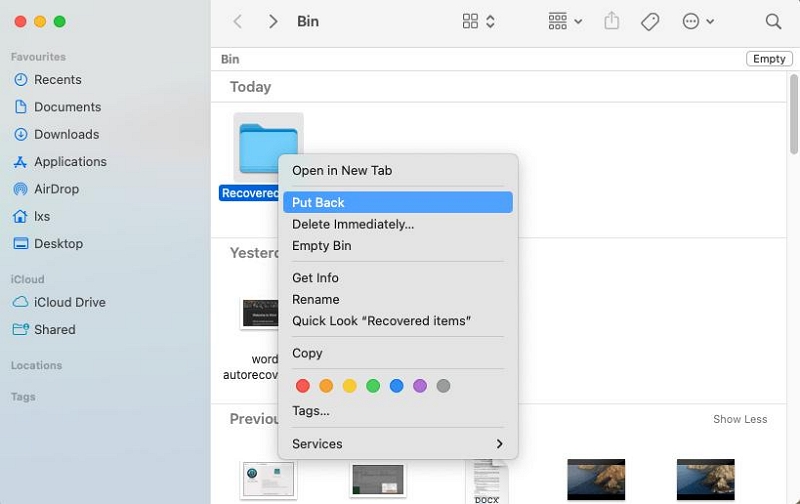800x504 pixels.
Task: Expand the group-by dropdown chevron
Action: pos(578,21)
